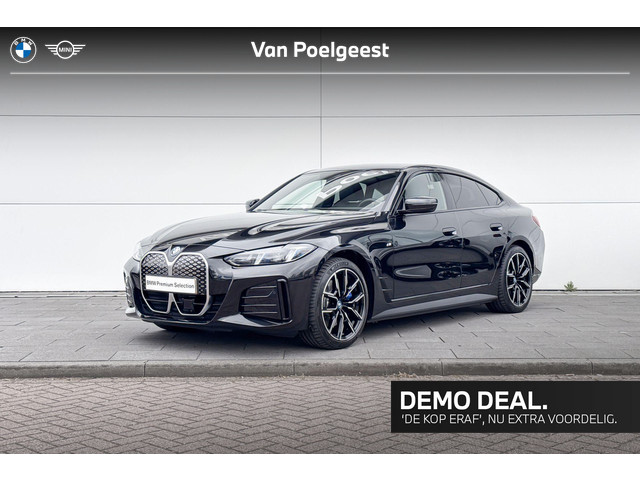Image resolution: width=640 pixels, height=480 pixels.
Task: Select the Van Poelgeest dealer title
Action: tap(320, 50)
